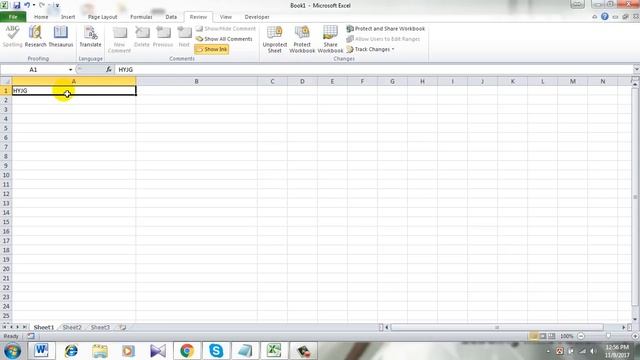
Task: Click the Excel Help question mark icon
Action: tap(604, 17)
